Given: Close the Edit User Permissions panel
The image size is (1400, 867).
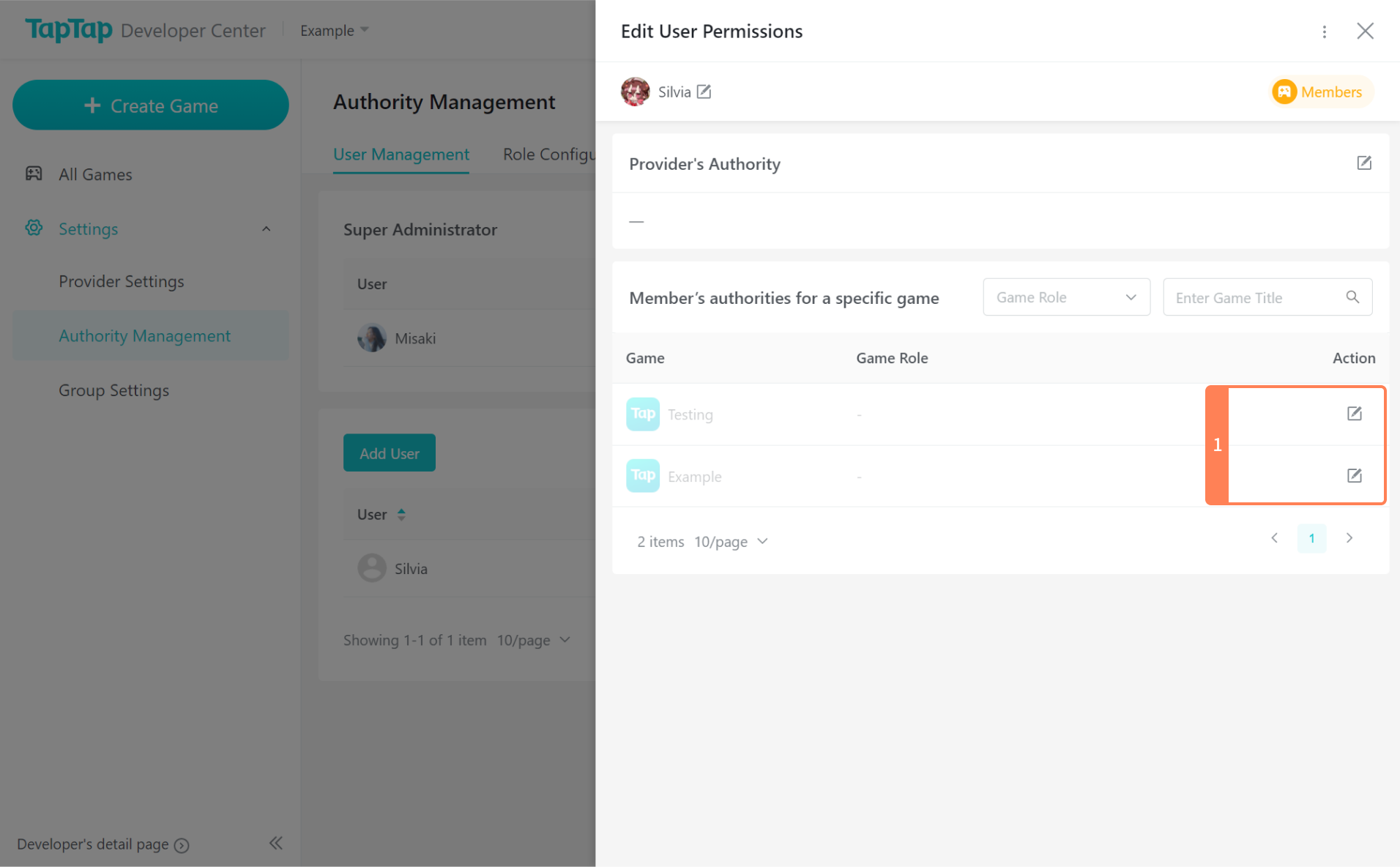Looking at the screenshot, I should click(1364, 31).
